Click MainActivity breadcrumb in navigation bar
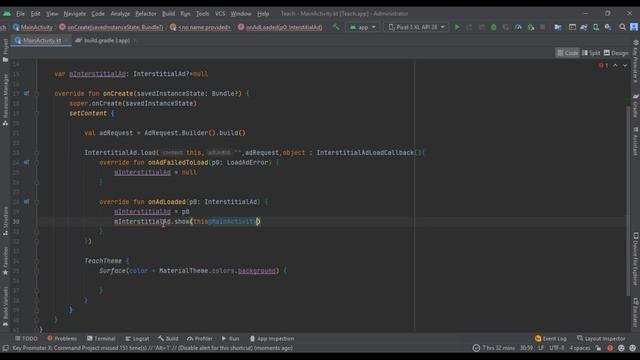The image size is (640, 360). [x=33, y=27]
